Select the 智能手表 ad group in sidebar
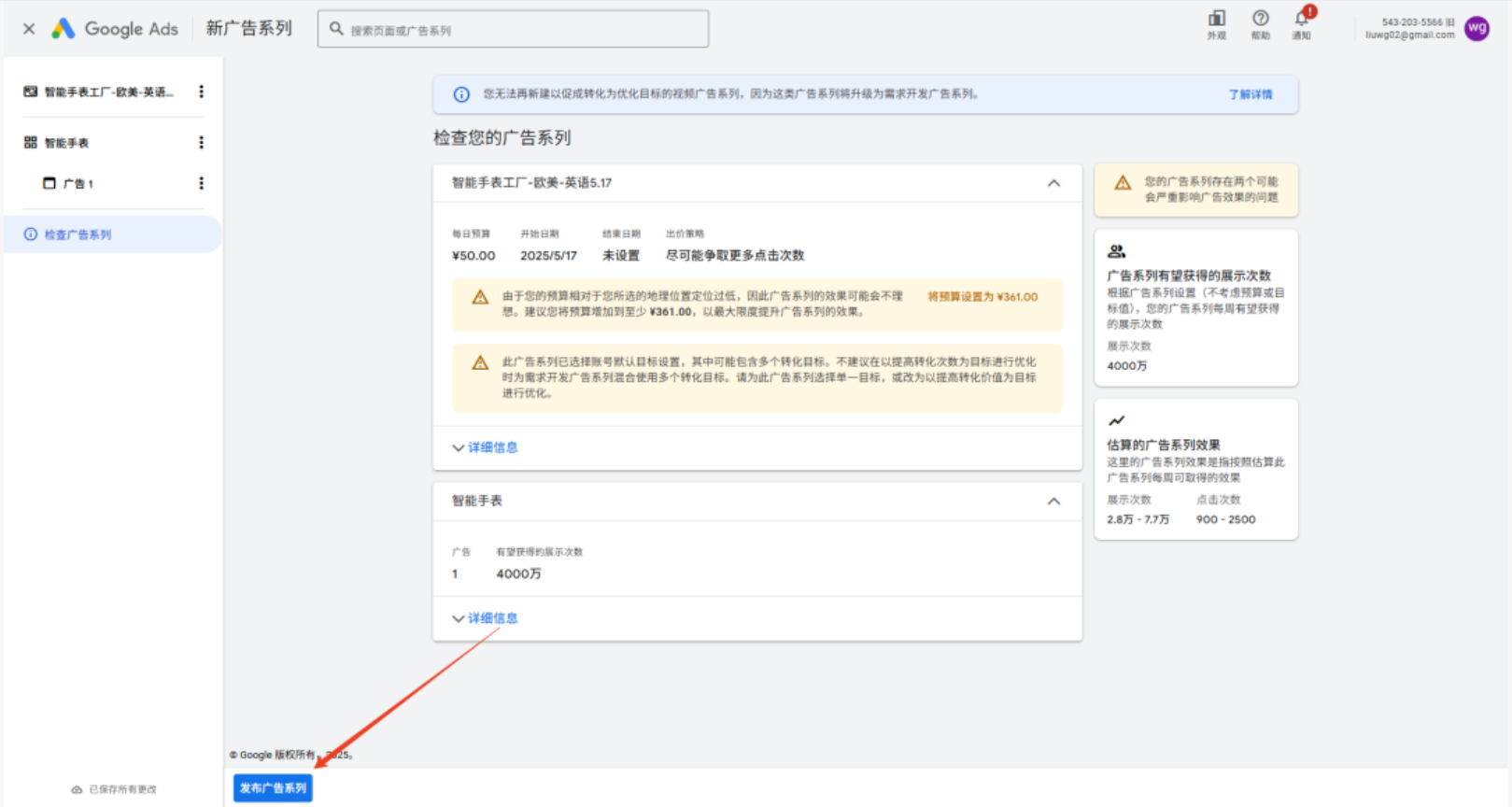 click(x=66, y=143)
